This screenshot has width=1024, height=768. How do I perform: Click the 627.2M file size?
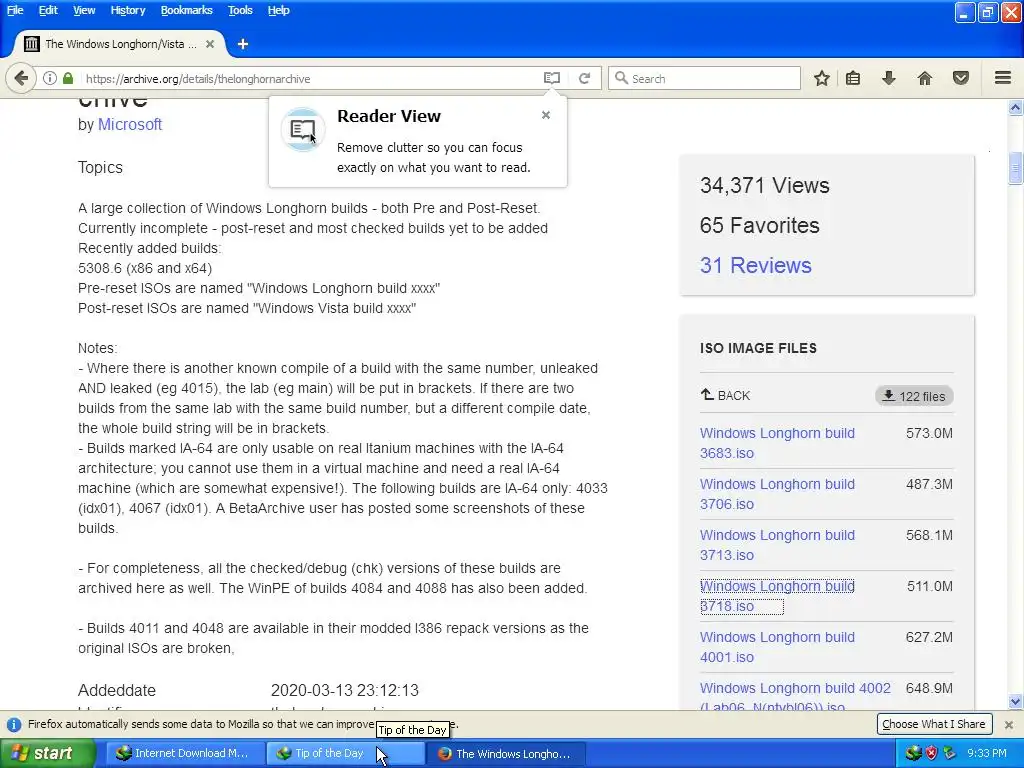pyautogui.click(x=929, y=637)
